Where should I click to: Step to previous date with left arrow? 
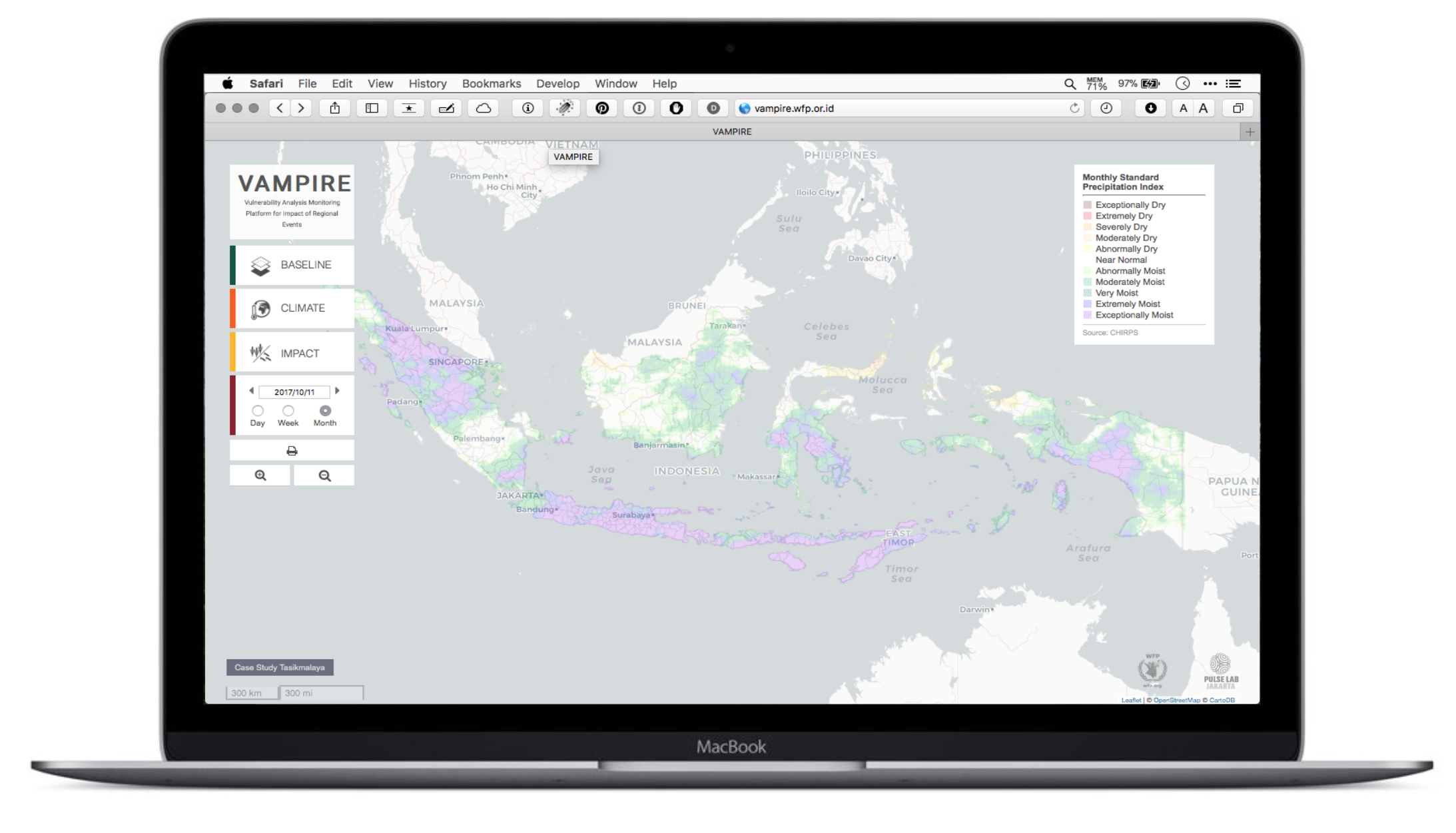pyautogui.click(x=251, y=391)
